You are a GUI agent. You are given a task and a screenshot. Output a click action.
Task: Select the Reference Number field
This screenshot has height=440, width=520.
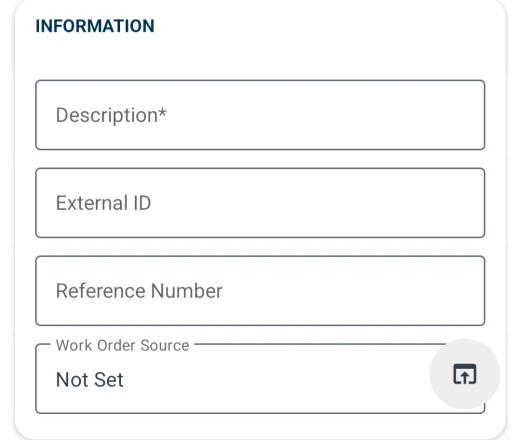coord(260,291)
